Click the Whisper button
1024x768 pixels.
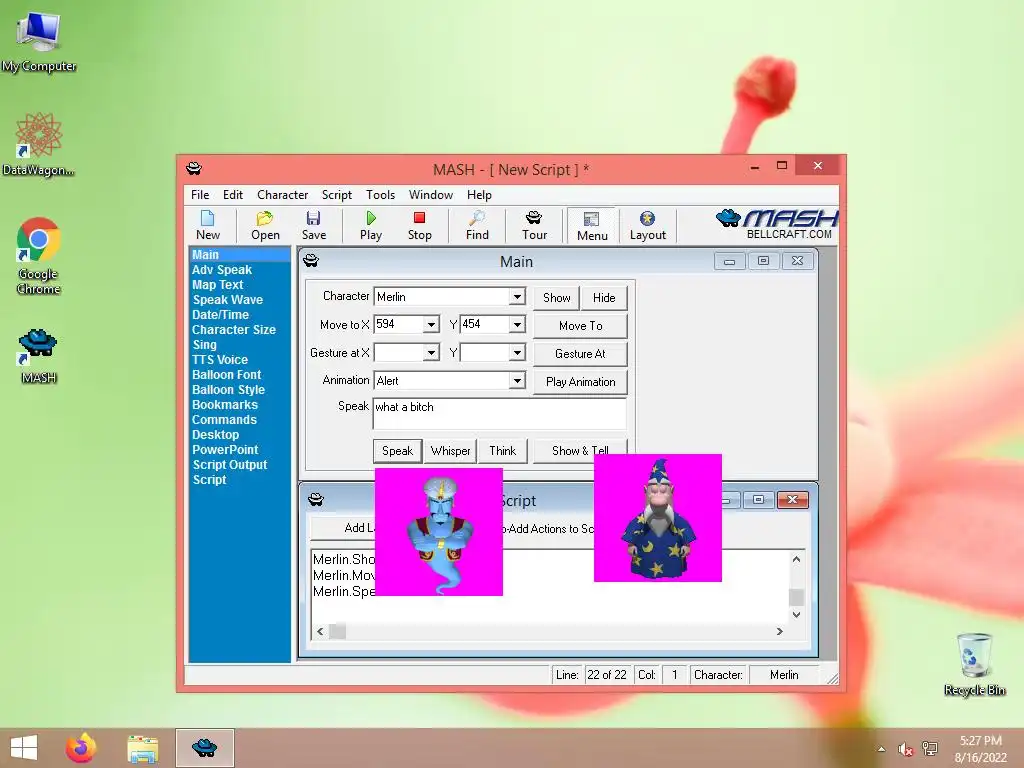point(450,451)
